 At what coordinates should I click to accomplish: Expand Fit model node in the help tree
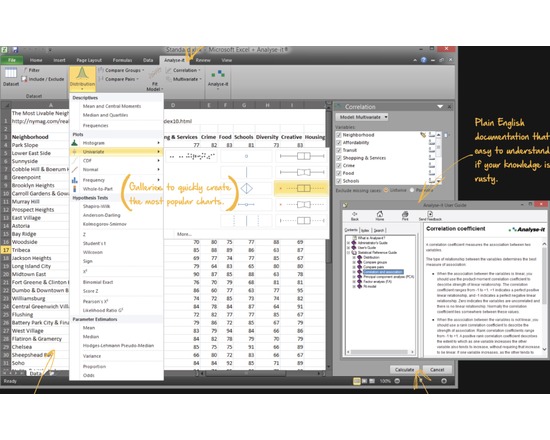pyautogui.click(x=354, y=286)
